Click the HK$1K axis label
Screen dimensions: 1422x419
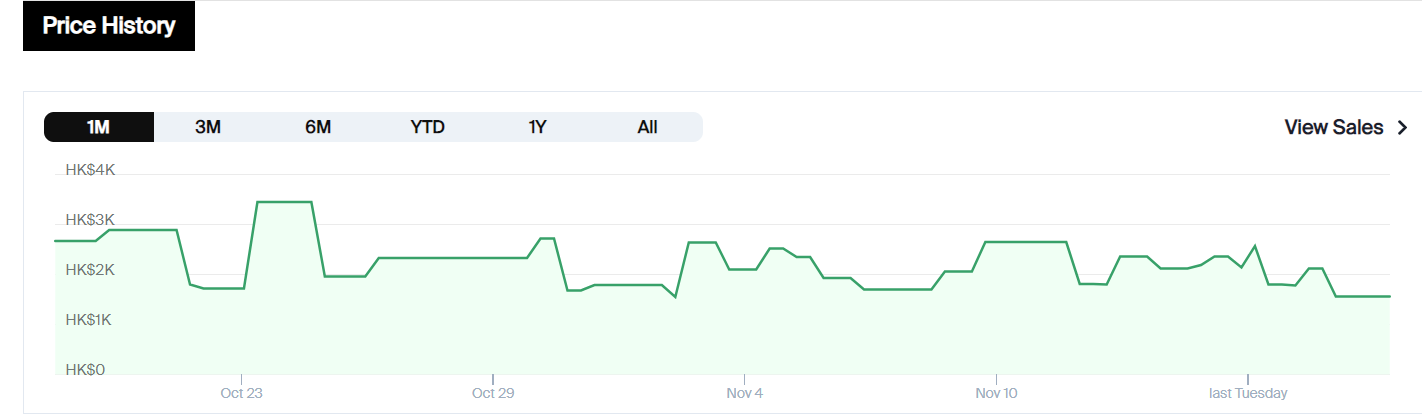click(x=90, y=320)
